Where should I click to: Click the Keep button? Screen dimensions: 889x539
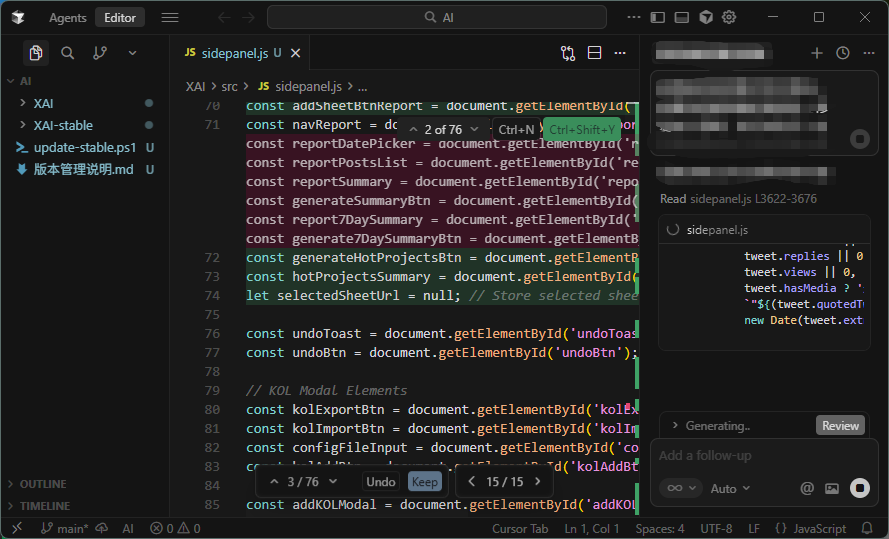tap(424, 482)
